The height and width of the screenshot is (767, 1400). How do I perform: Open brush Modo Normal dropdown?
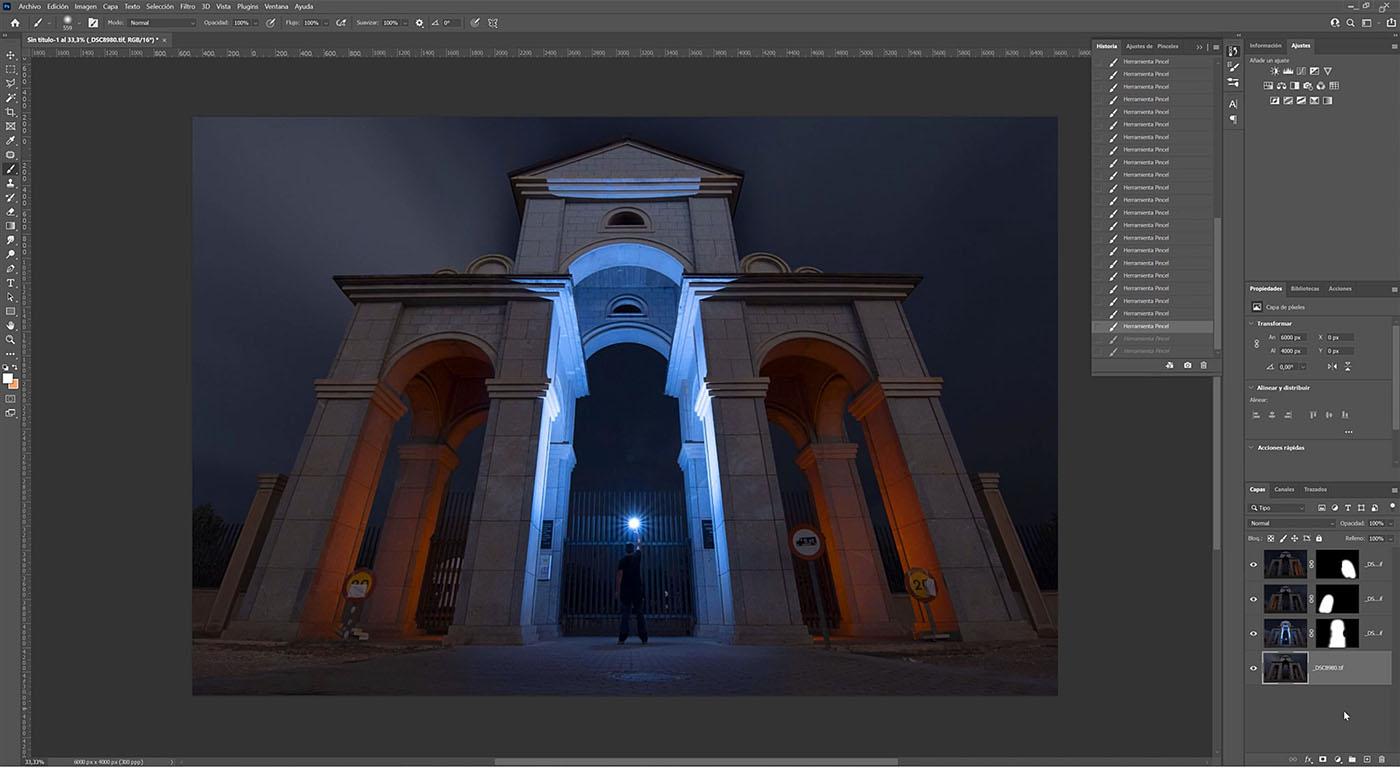point(162,22)
